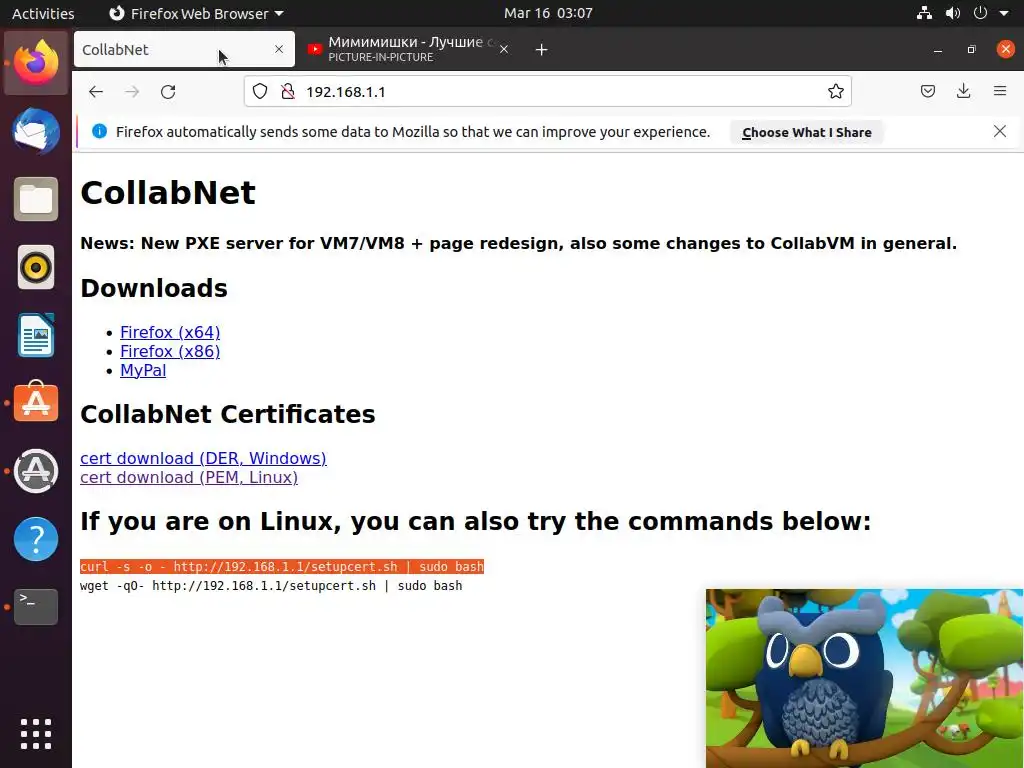This screenshot has width=1024, height=768.
Task: Click the highlighted curl command line
Action: [x=282, y=567]
